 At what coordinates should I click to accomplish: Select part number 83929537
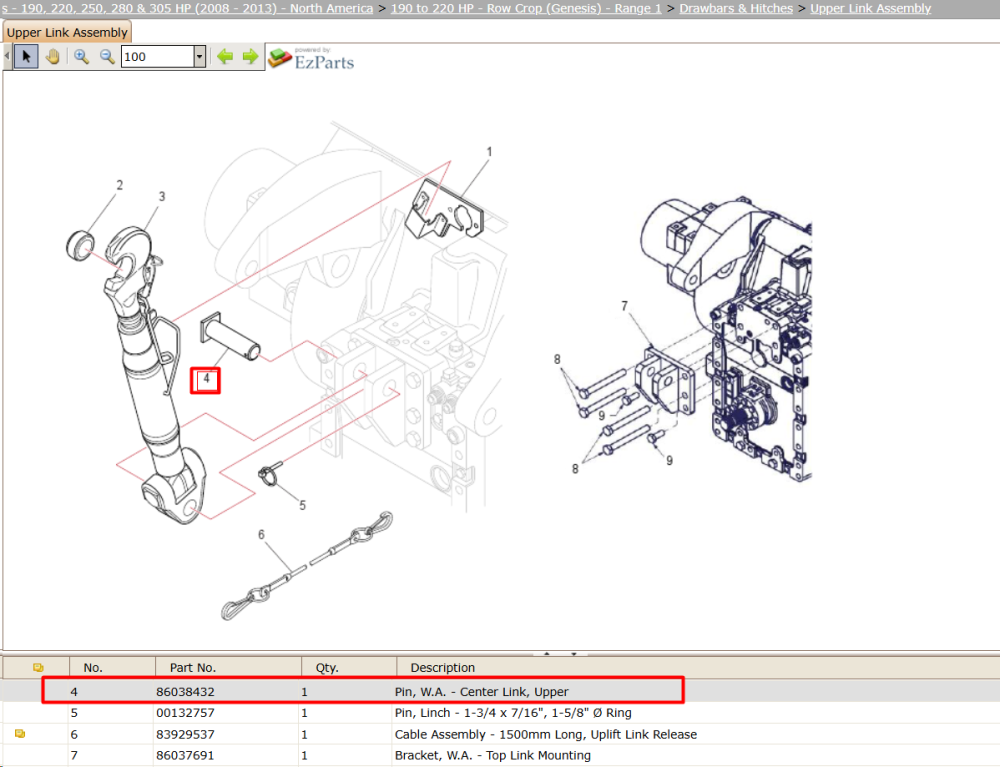coord(185,734)
